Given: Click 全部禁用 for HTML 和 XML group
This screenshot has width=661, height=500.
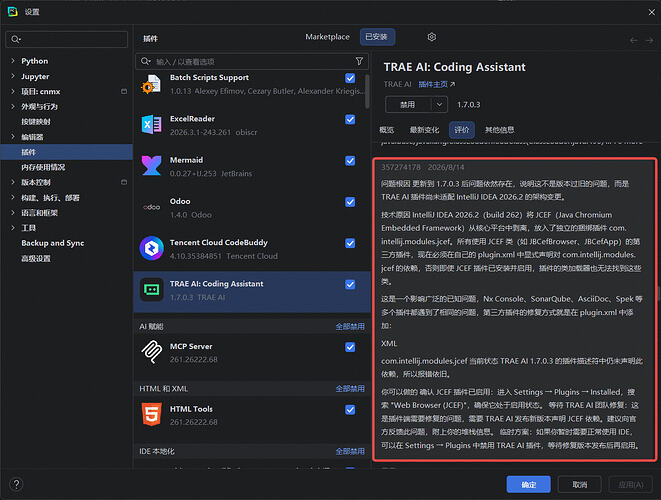Looking at the screenshot, I should coord(350,389).
